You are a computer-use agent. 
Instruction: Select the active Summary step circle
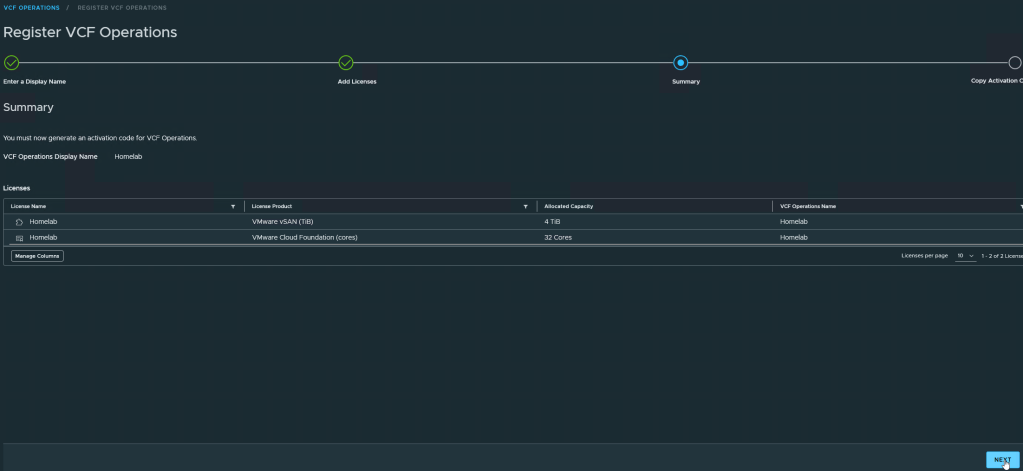pos(681,62)
